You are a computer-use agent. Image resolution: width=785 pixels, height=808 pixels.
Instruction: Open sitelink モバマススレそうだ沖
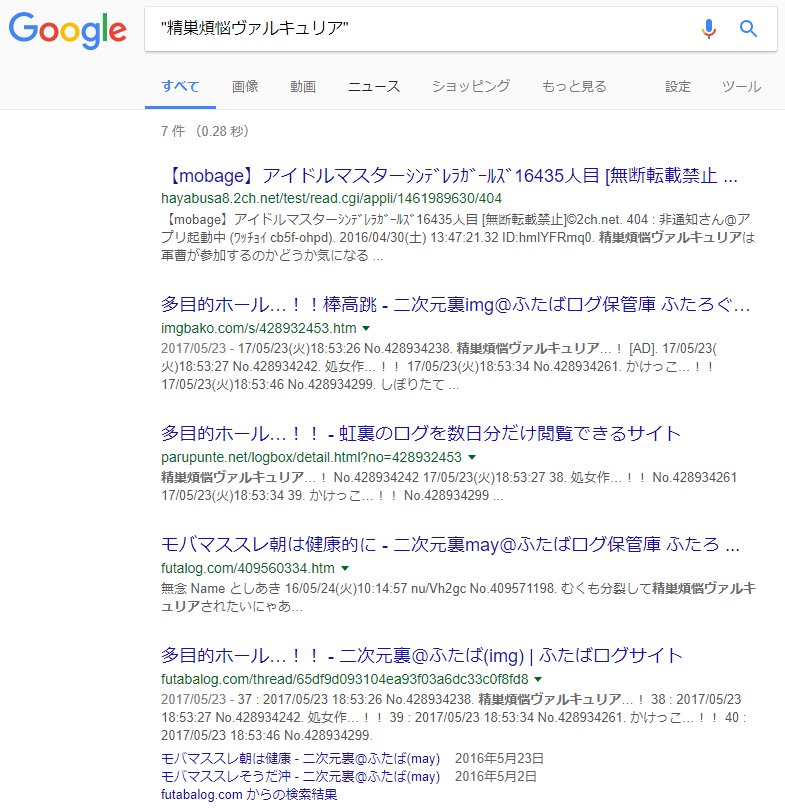[x=300, y=777]
